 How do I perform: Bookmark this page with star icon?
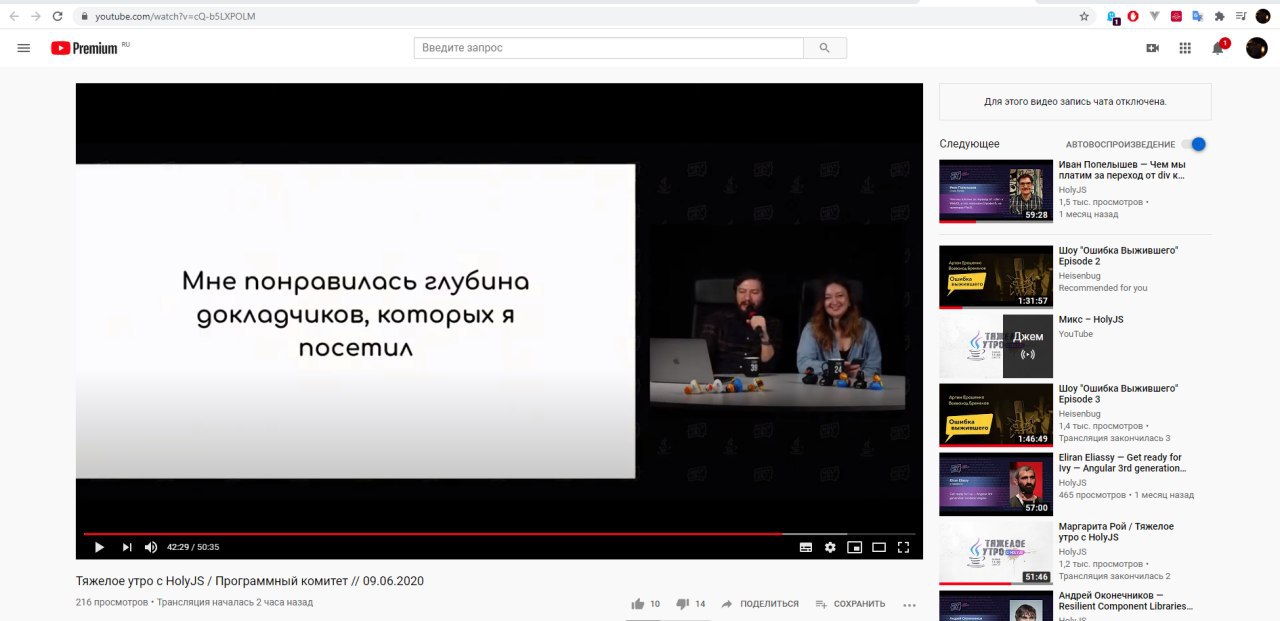(1084, 16)
